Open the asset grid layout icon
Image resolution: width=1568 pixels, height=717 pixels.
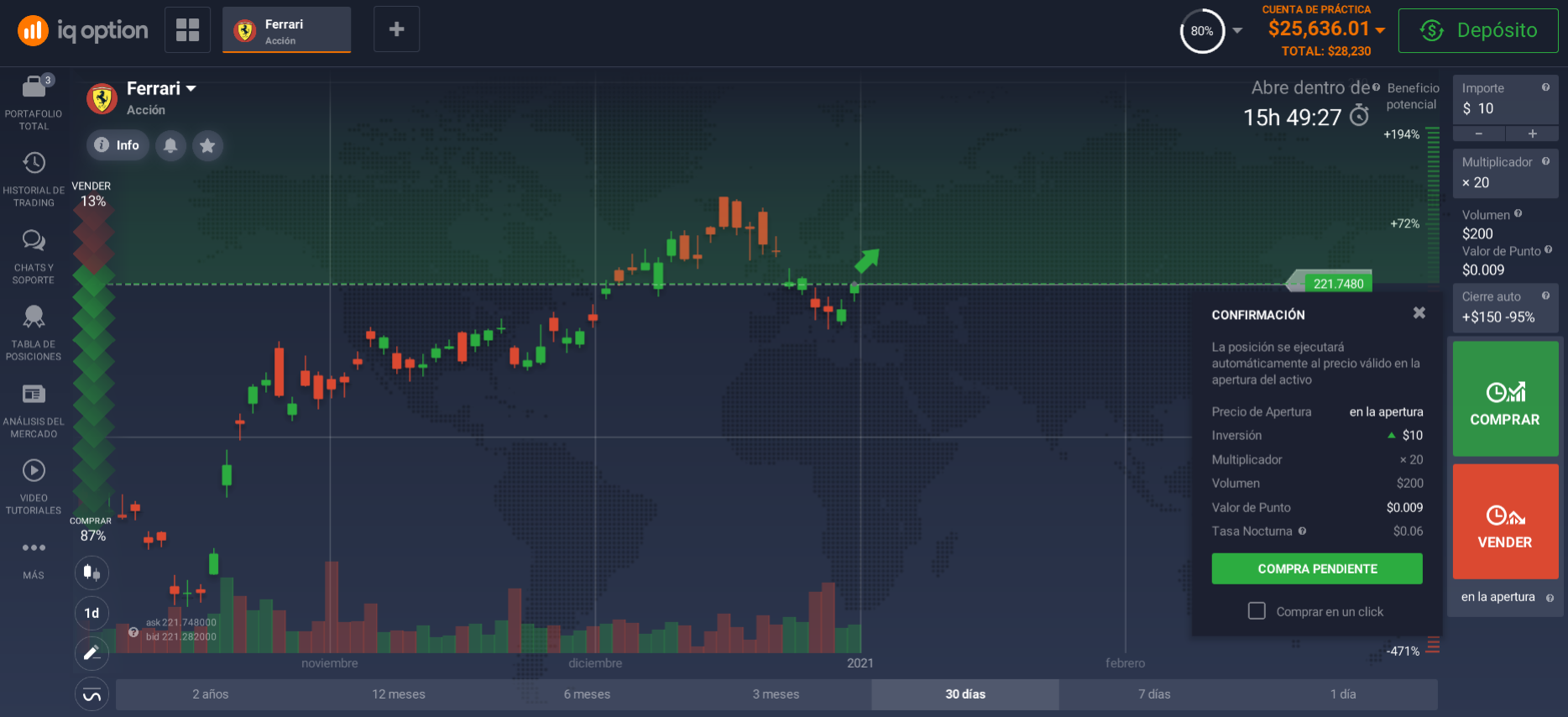click(x=187, y=29)
